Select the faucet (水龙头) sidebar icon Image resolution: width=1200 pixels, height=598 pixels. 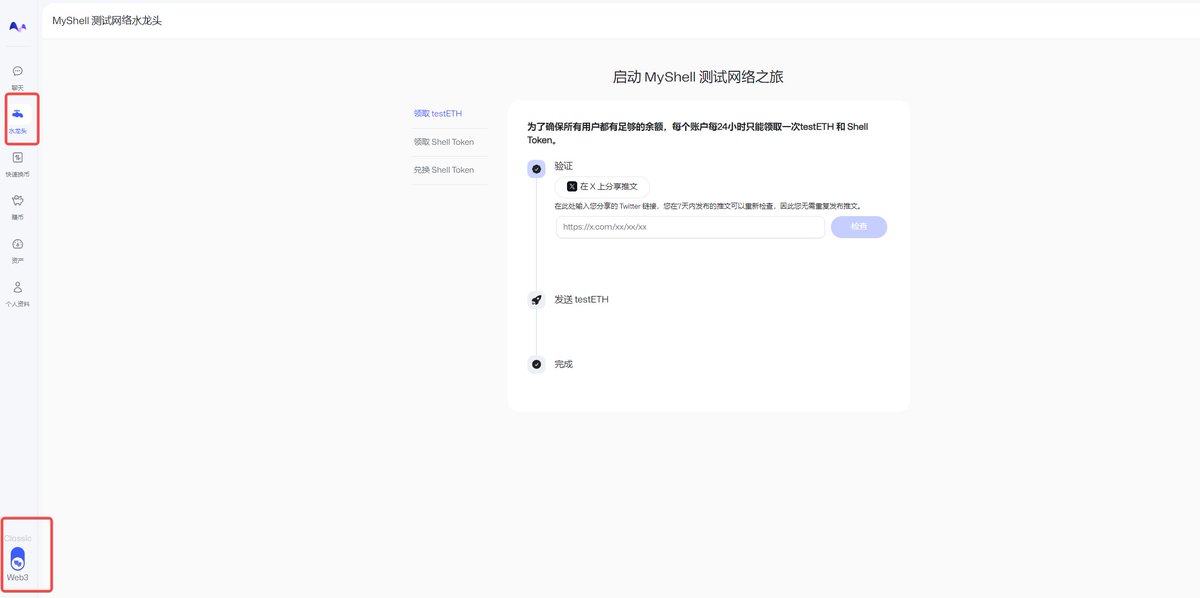coord(18,114)
